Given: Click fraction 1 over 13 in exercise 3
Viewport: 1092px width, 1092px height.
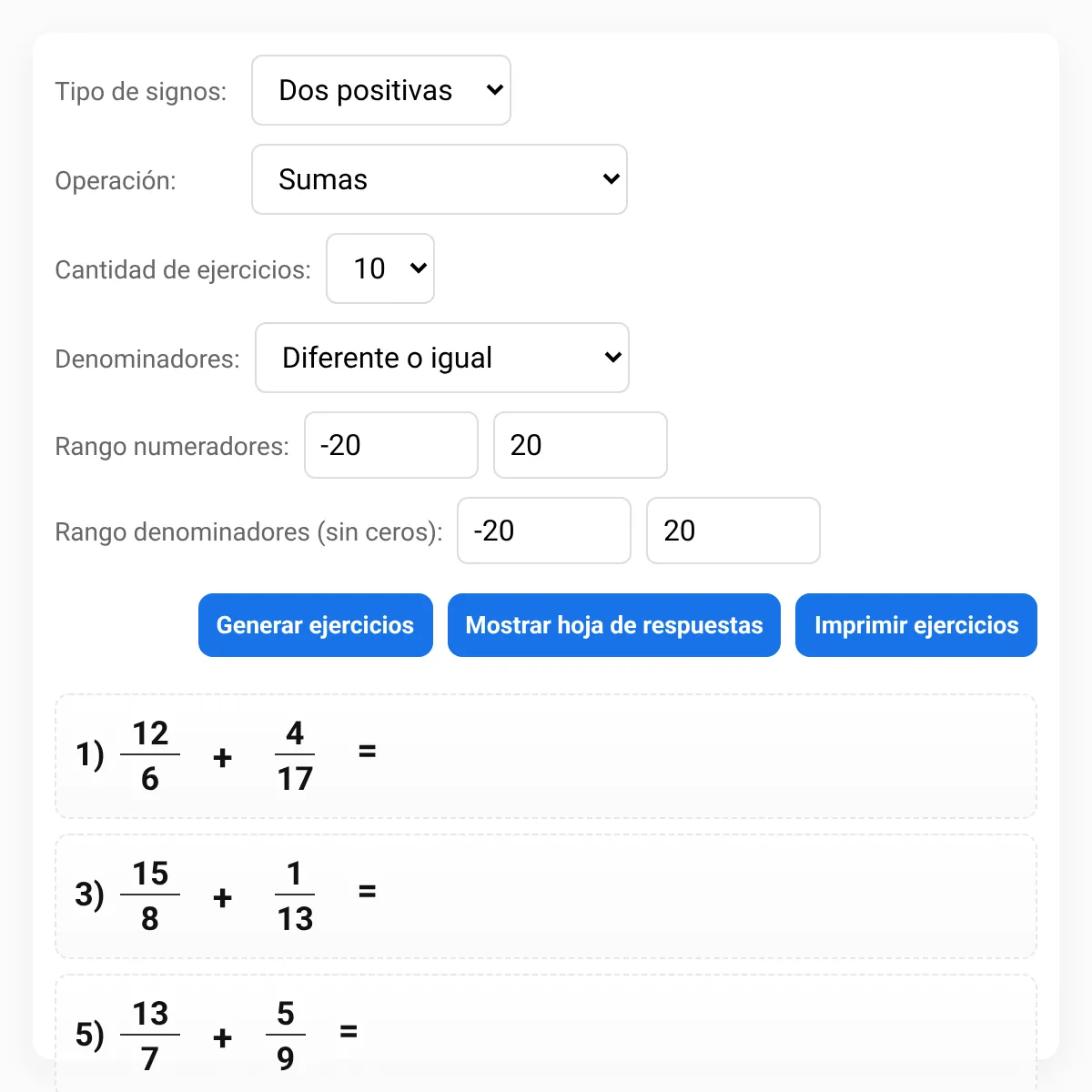Looking at the screenshot, I should 295,895.
